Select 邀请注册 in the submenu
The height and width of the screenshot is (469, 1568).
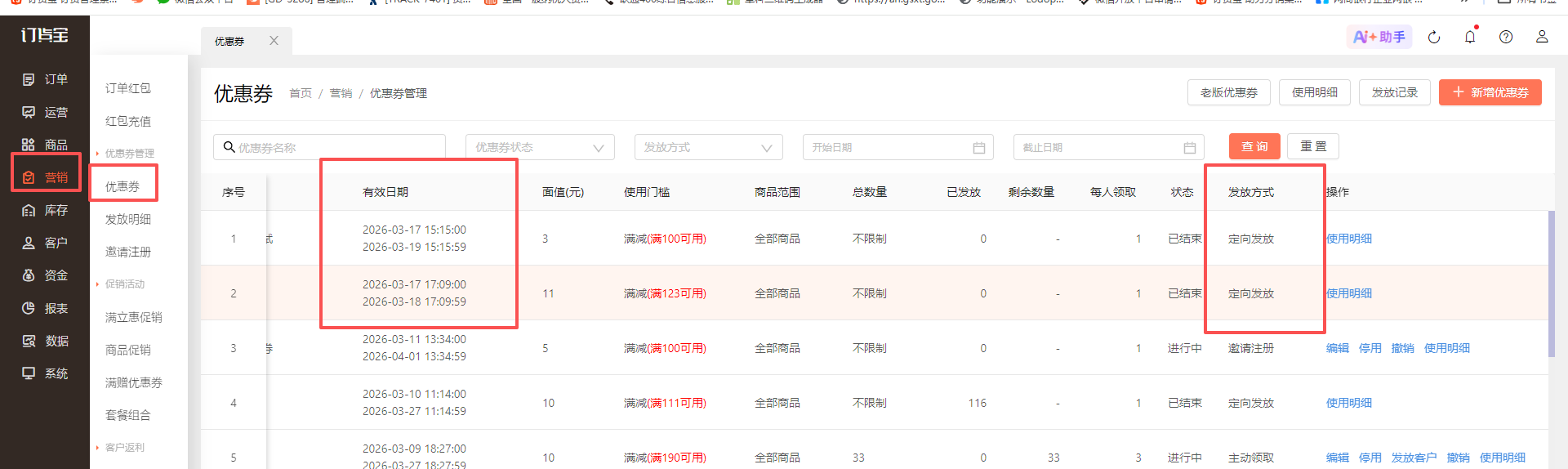[x=128, y=252]
